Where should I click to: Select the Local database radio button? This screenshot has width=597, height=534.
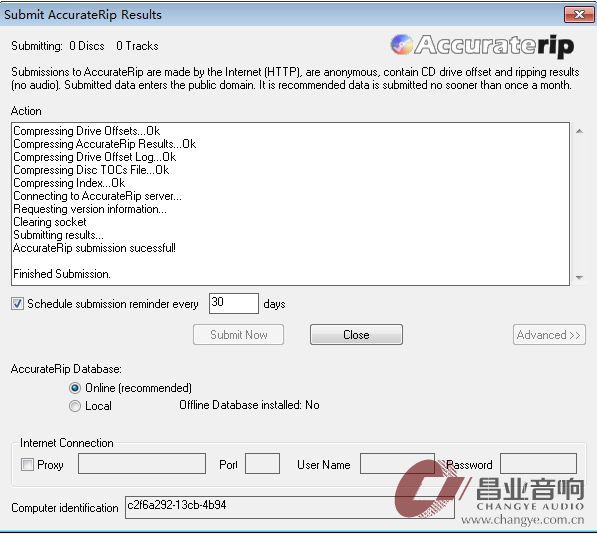[75, 406]
